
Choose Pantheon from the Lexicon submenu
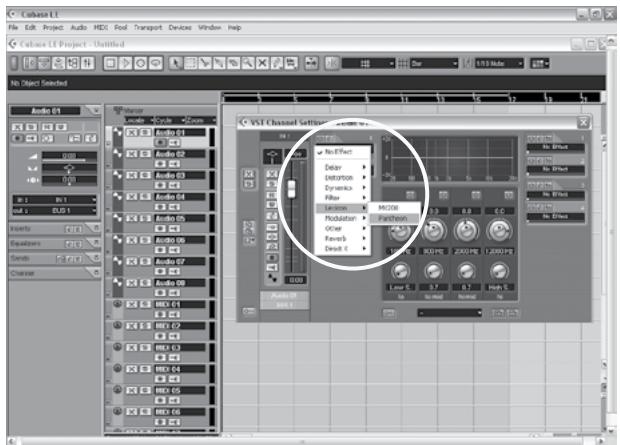tap(394, 218)
